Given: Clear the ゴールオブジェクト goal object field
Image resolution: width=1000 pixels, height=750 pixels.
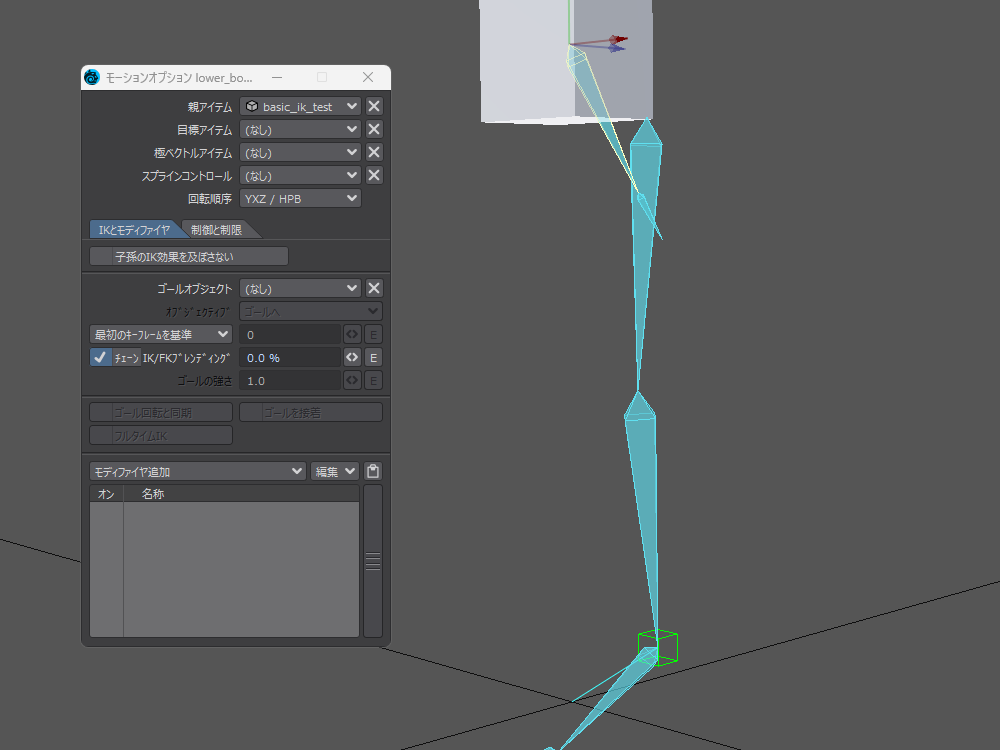Looking at the screenshot, I should click(374, 288).
